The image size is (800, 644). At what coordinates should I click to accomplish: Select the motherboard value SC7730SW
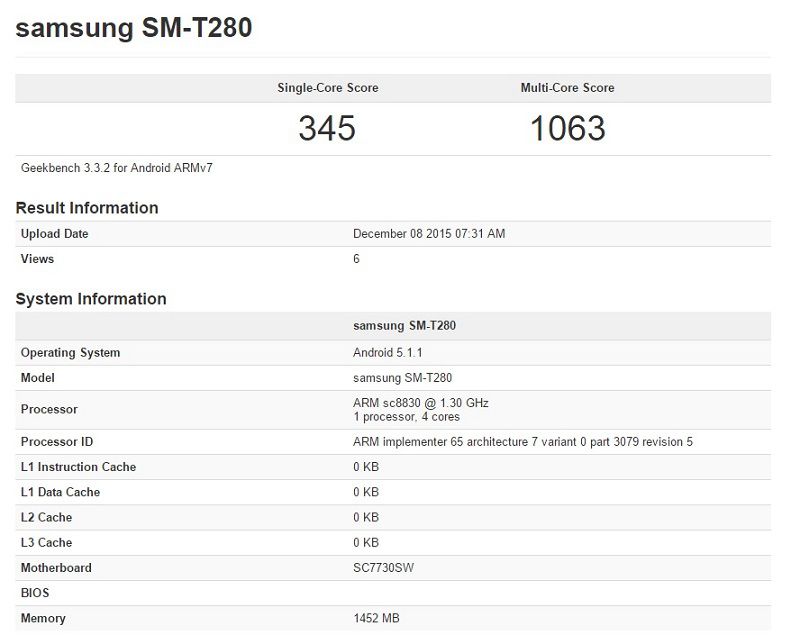(385, 568)
